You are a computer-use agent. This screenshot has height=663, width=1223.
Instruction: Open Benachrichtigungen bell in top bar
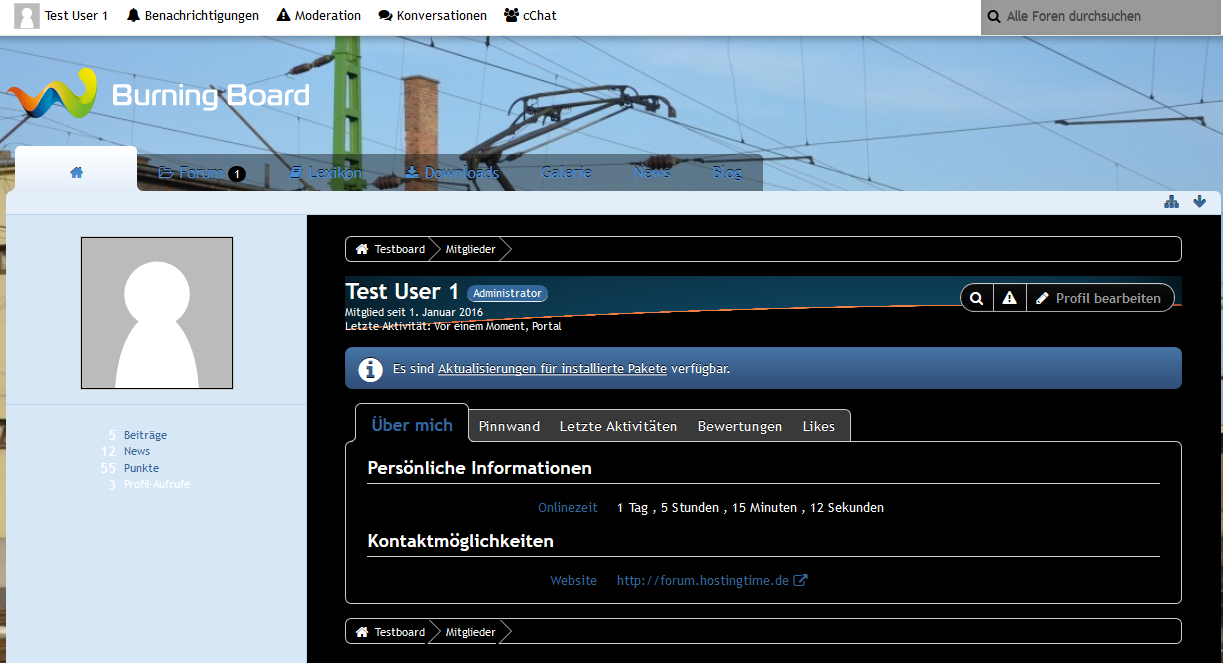pyautogui.click(x=193, y=16)
